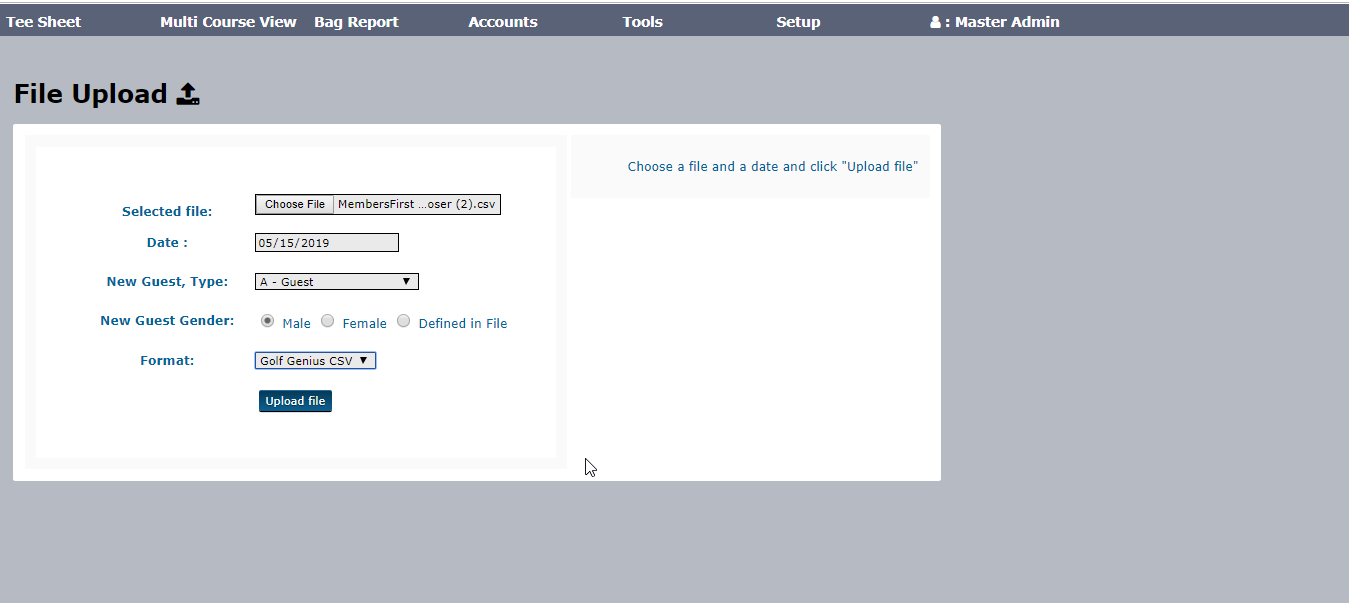Open the Master Admin user menu
This screenshot has width=1349, height=603.
(994, 22)
